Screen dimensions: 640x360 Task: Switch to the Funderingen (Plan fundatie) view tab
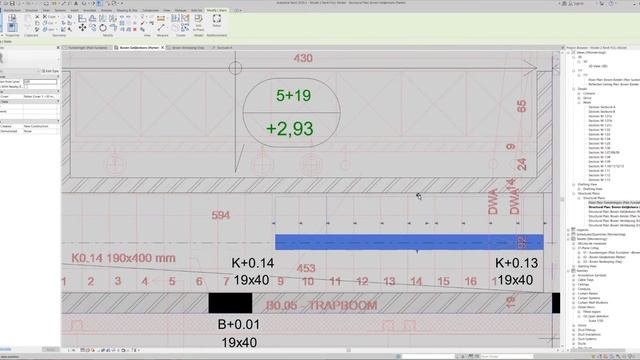click(87, 48)
